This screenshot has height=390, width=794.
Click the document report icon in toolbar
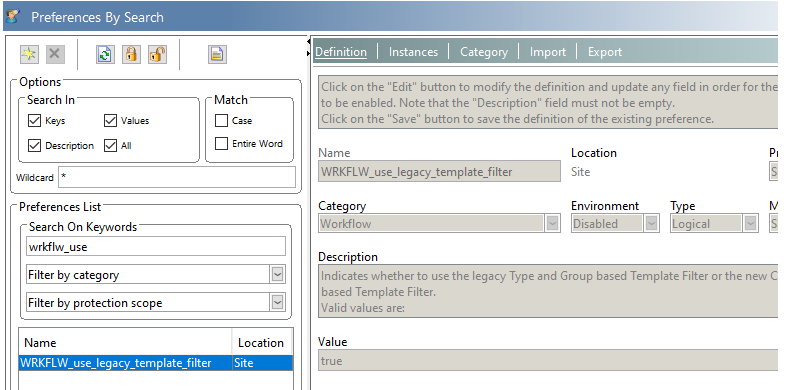[x=217, y=54]
